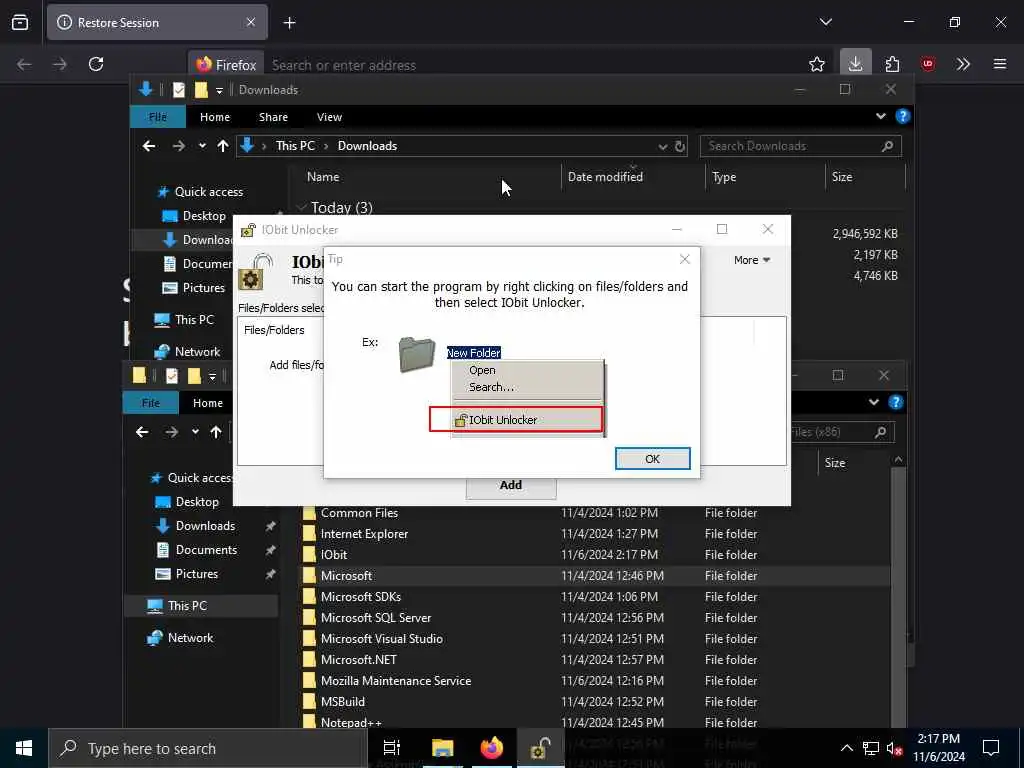Open recent locations dropdown in Downloads window
This screenshot has height=768, width=1024.
pos(202,146)
